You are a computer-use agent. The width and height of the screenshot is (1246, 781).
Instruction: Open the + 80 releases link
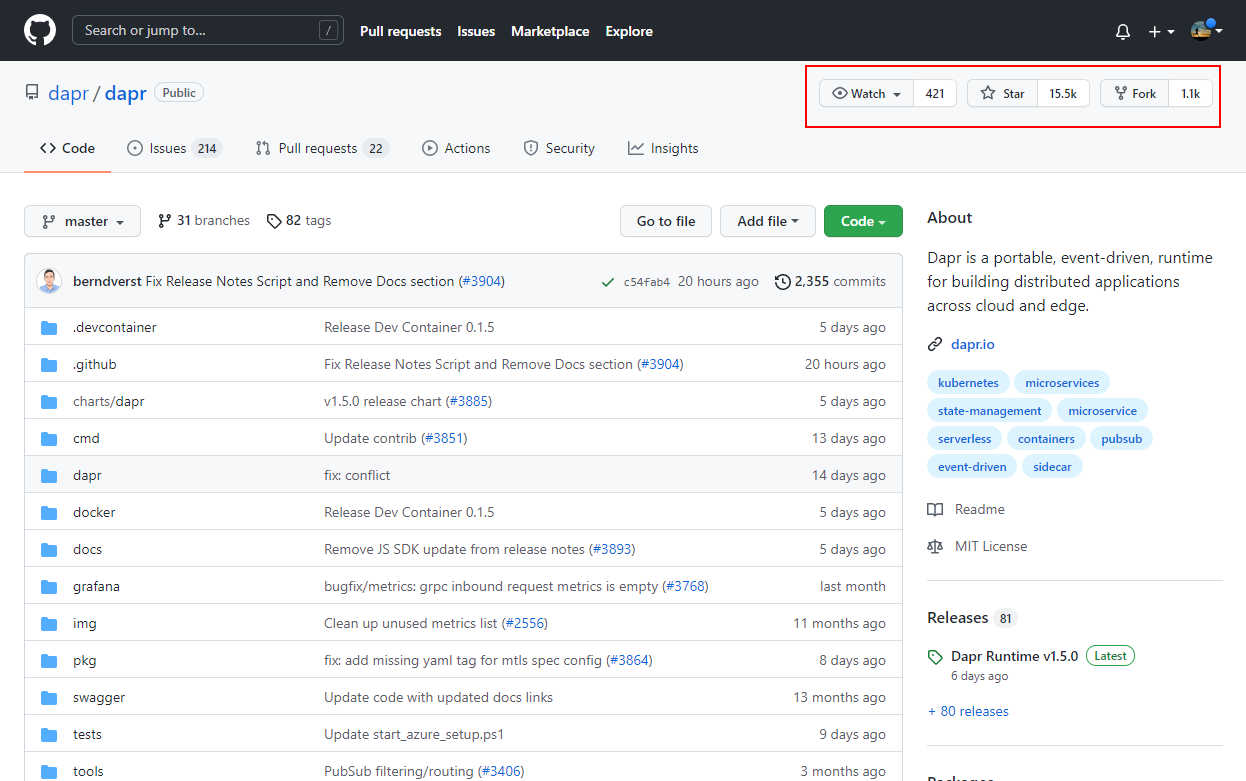click(x=968, y=711)
